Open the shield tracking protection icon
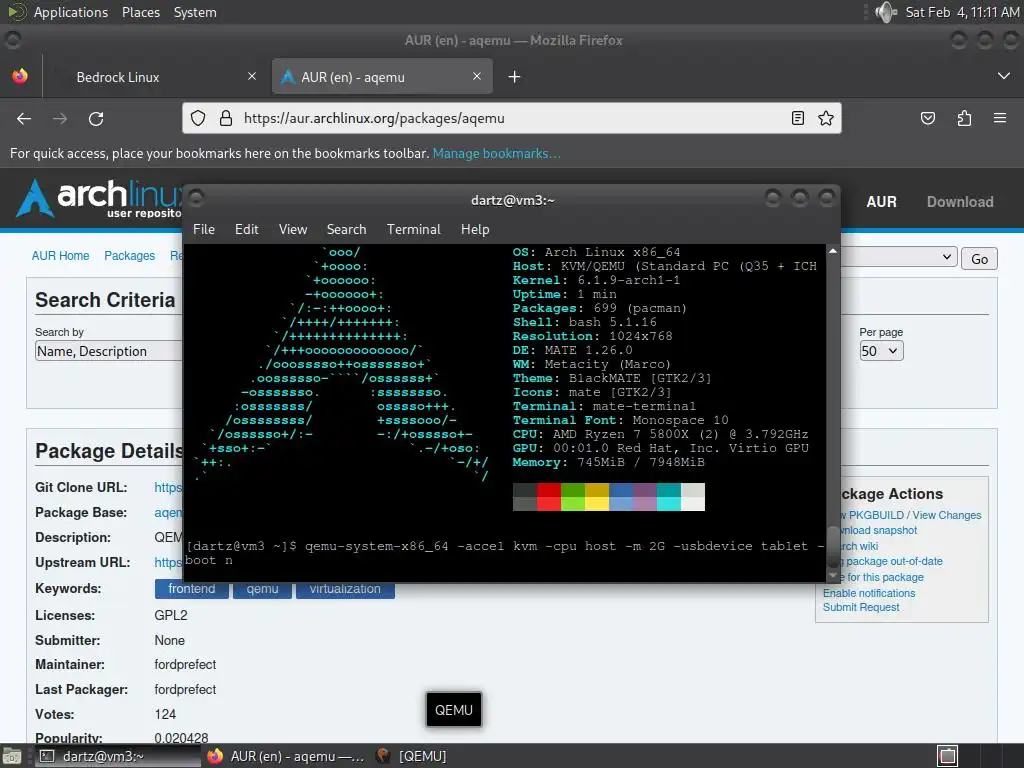This screenshot has width=1024, height=768. coord(198,118)
